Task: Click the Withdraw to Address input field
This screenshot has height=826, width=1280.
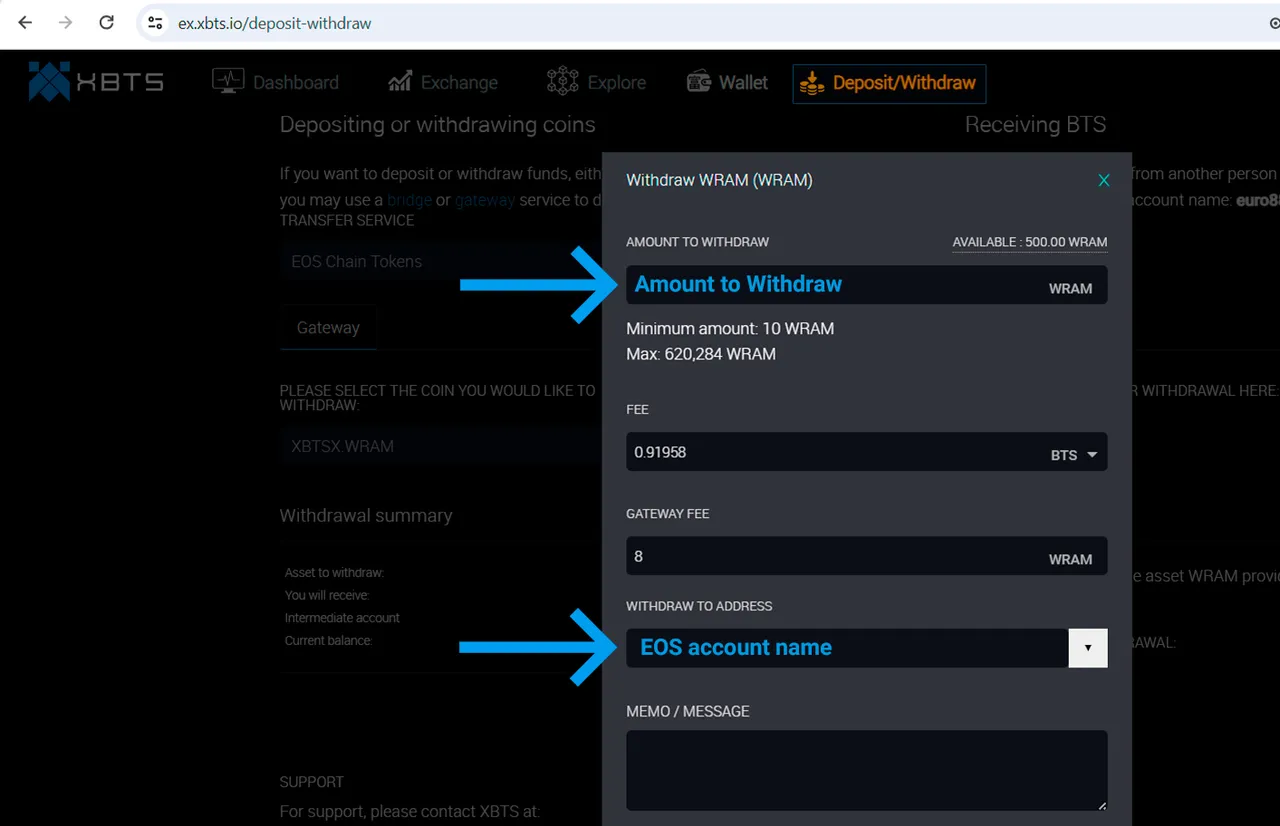Action: click(847, 648)
